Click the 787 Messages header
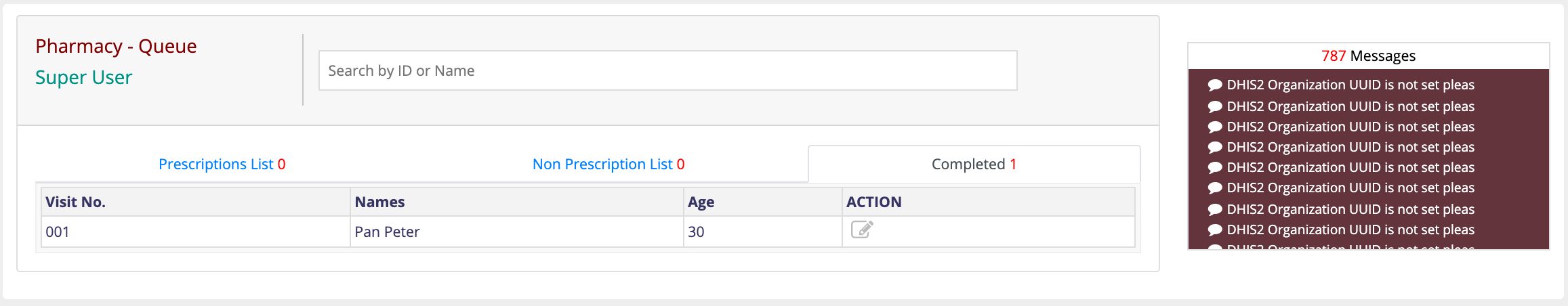The width and height of the screenshot is (1568, 306). pos(1368,56)
